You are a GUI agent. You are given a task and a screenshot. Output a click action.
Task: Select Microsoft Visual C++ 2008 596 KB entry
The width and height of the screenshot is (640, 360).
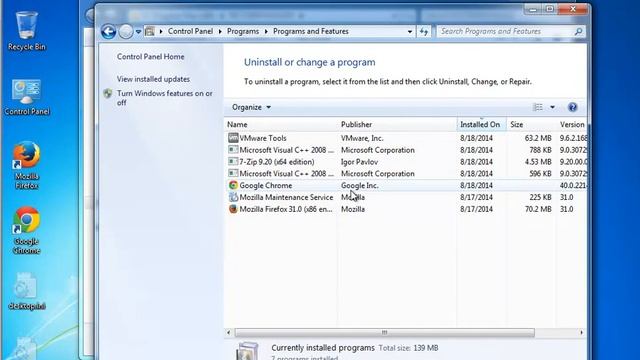point(406,173)
